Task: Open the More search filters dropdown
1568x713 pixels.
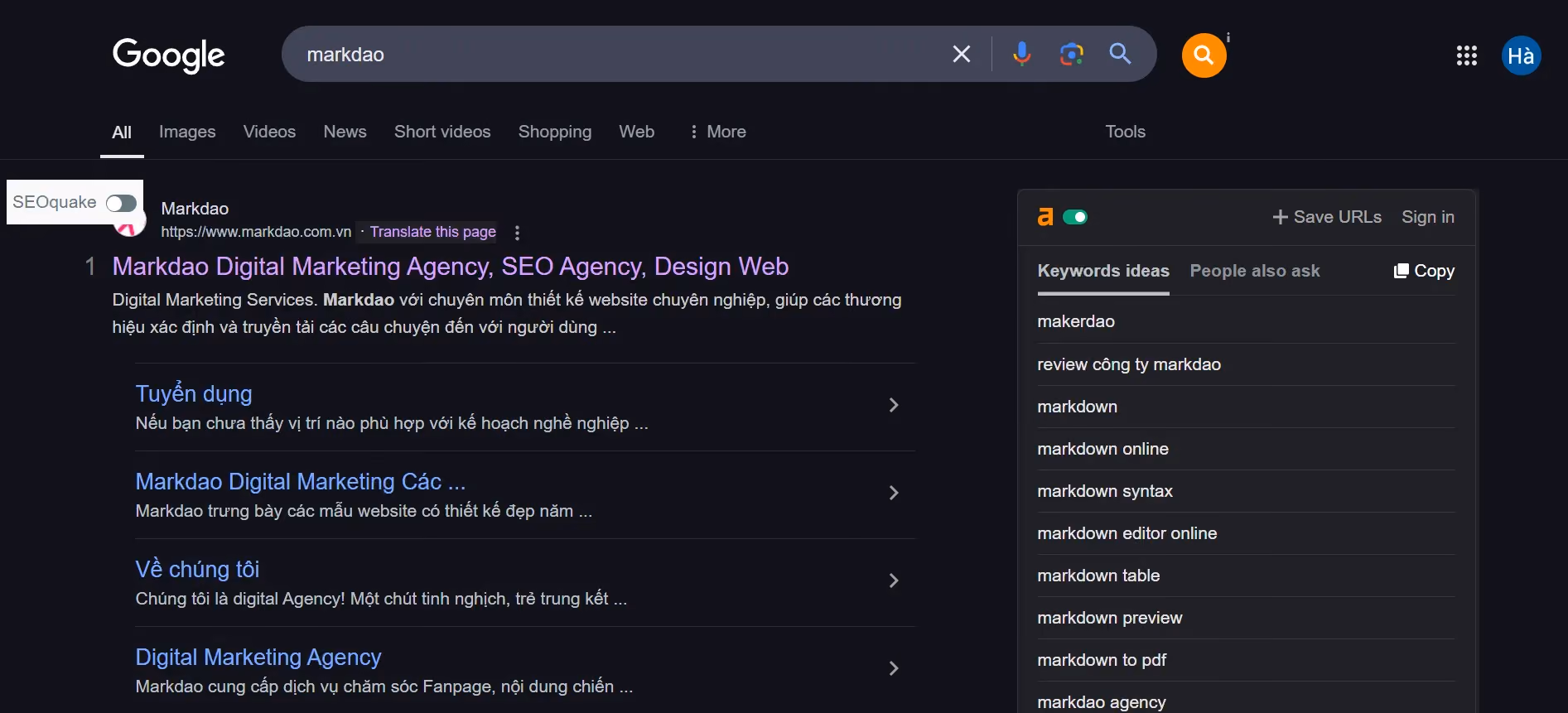Action: tap(717, 132)
